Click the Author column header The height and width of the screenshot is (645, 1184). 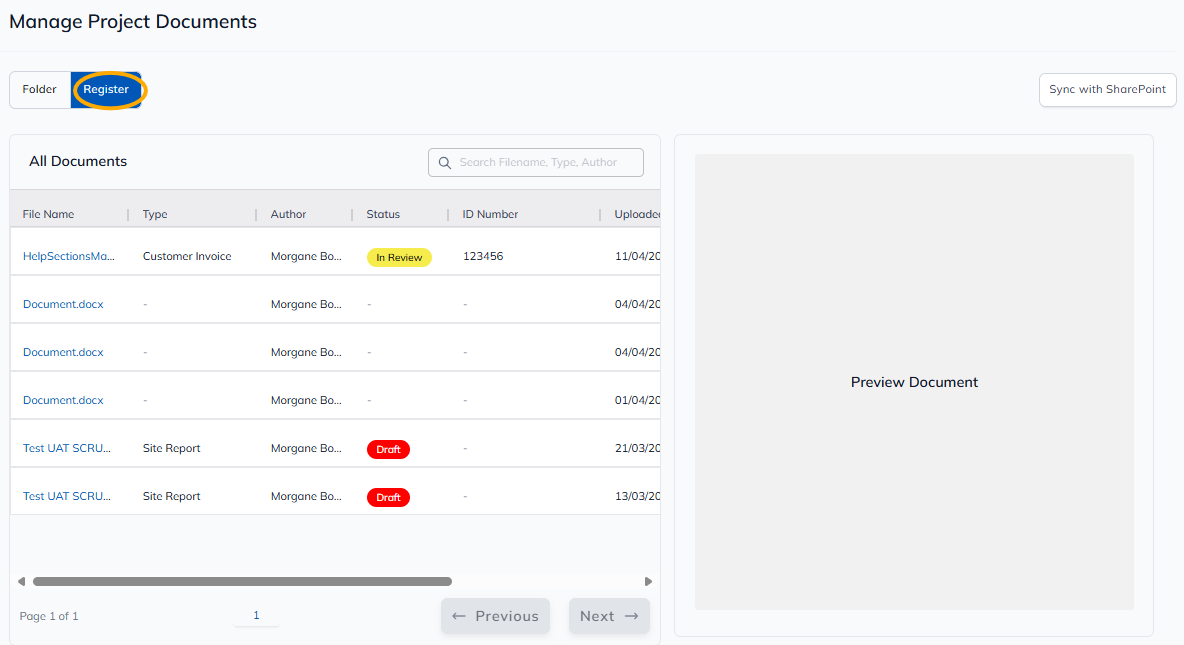click(288, 215)
